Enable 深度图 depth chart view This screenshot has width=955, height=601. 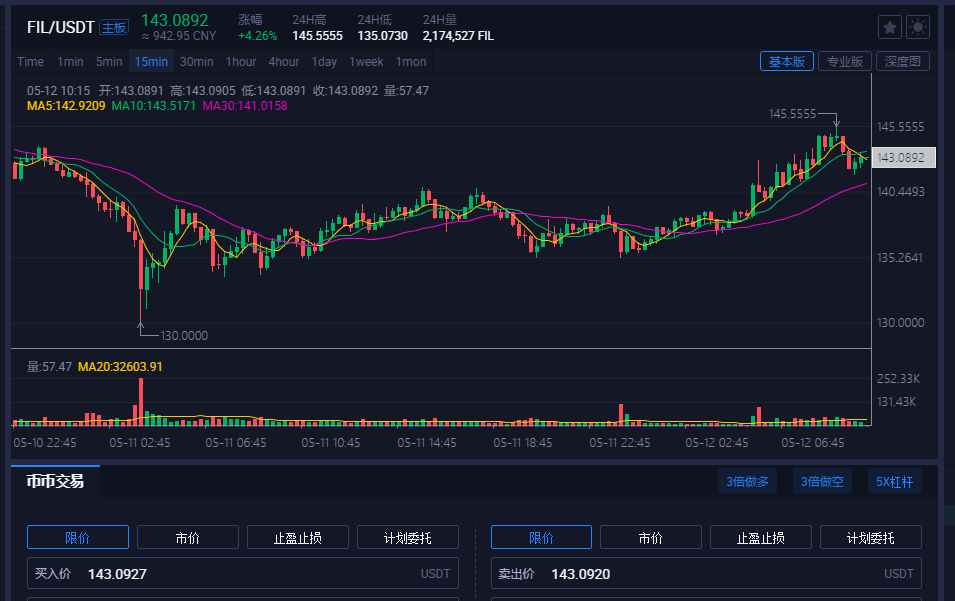click(x=903, y=61)
